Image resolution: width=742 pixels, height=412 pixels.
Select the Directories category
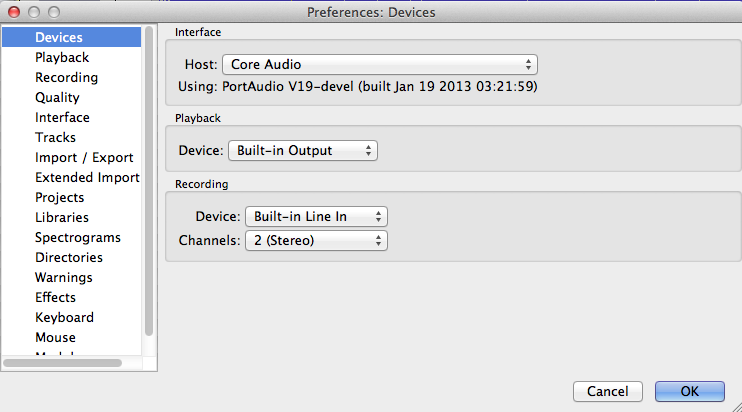(x=70, y=258)
